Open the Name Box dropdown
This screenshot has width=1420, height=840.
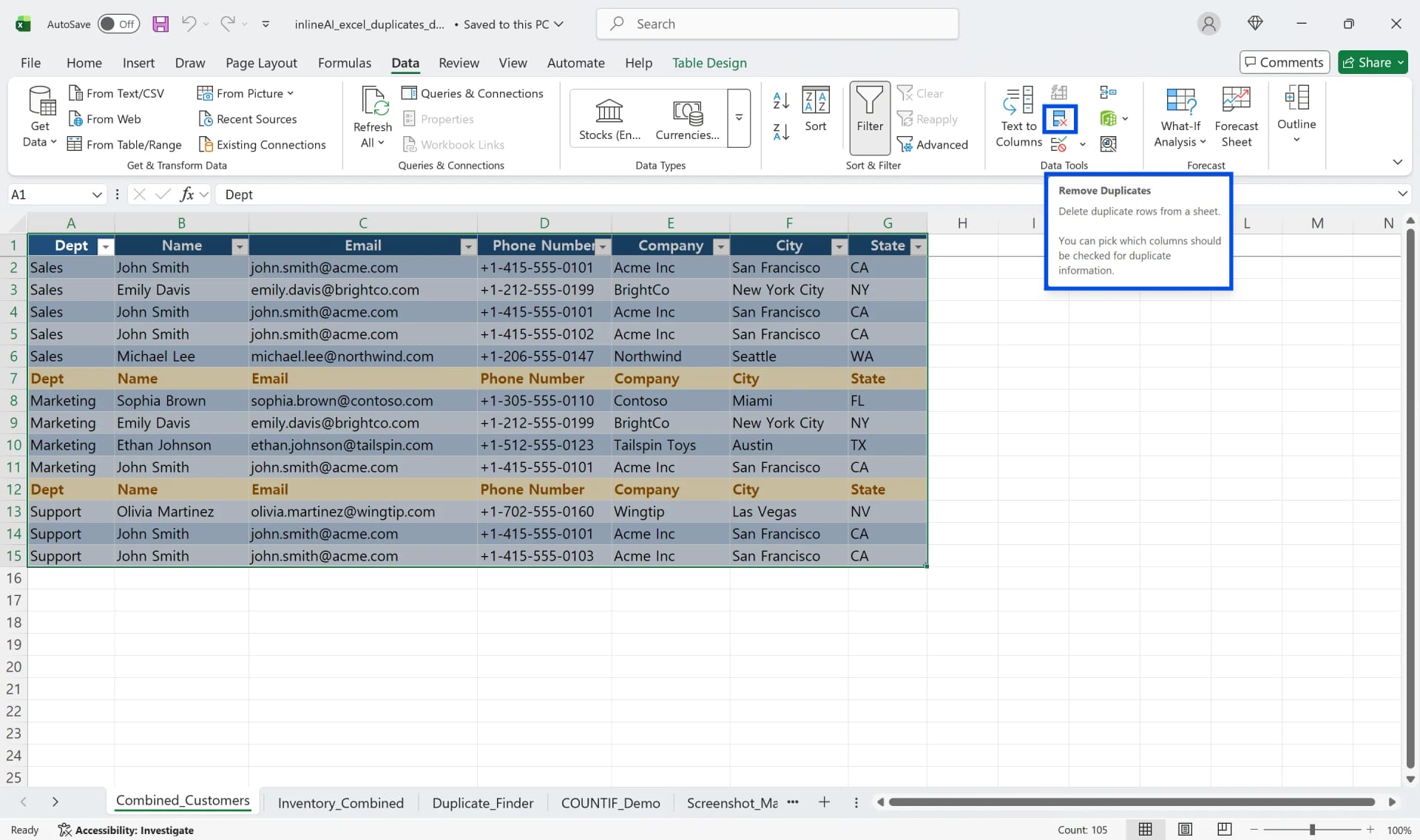(x=97, y=194)
